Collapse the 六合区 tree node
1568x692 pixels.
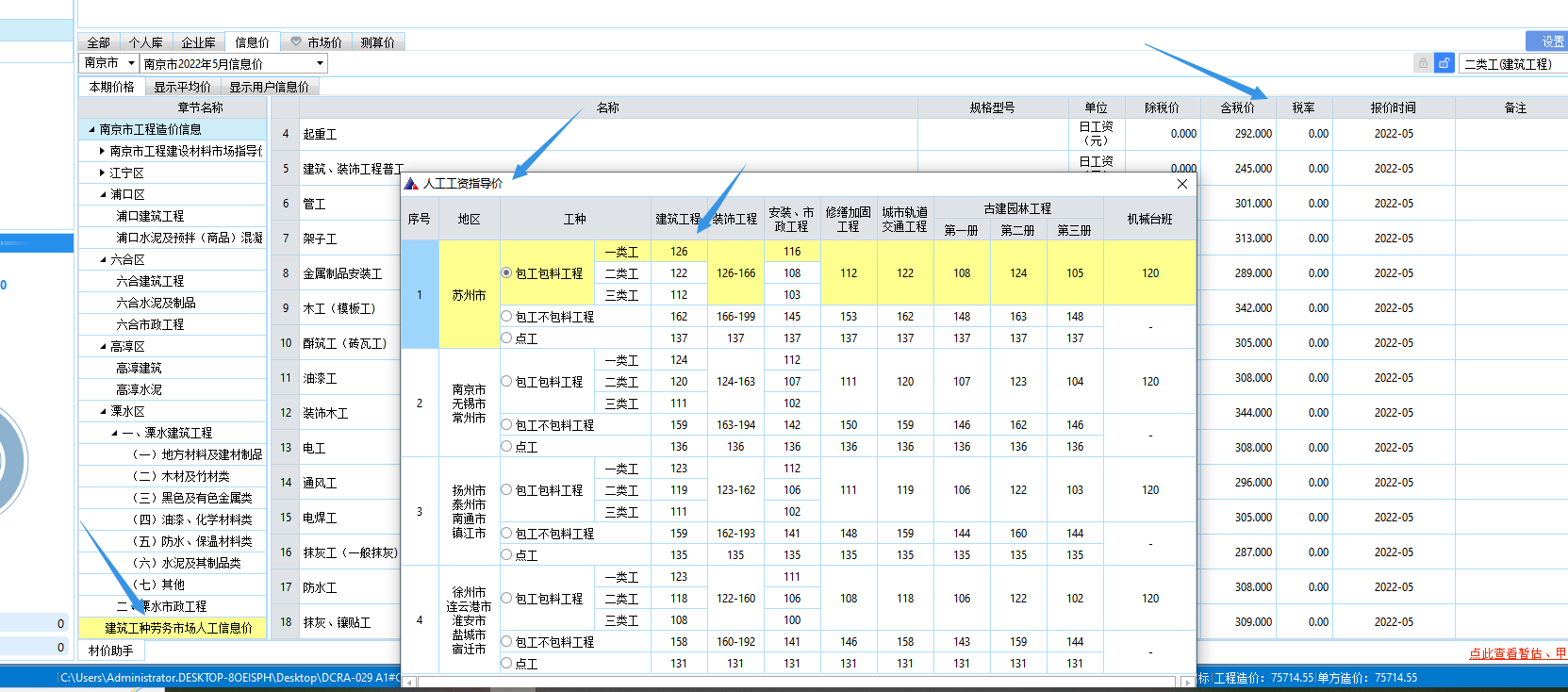[x=103, y=259]
